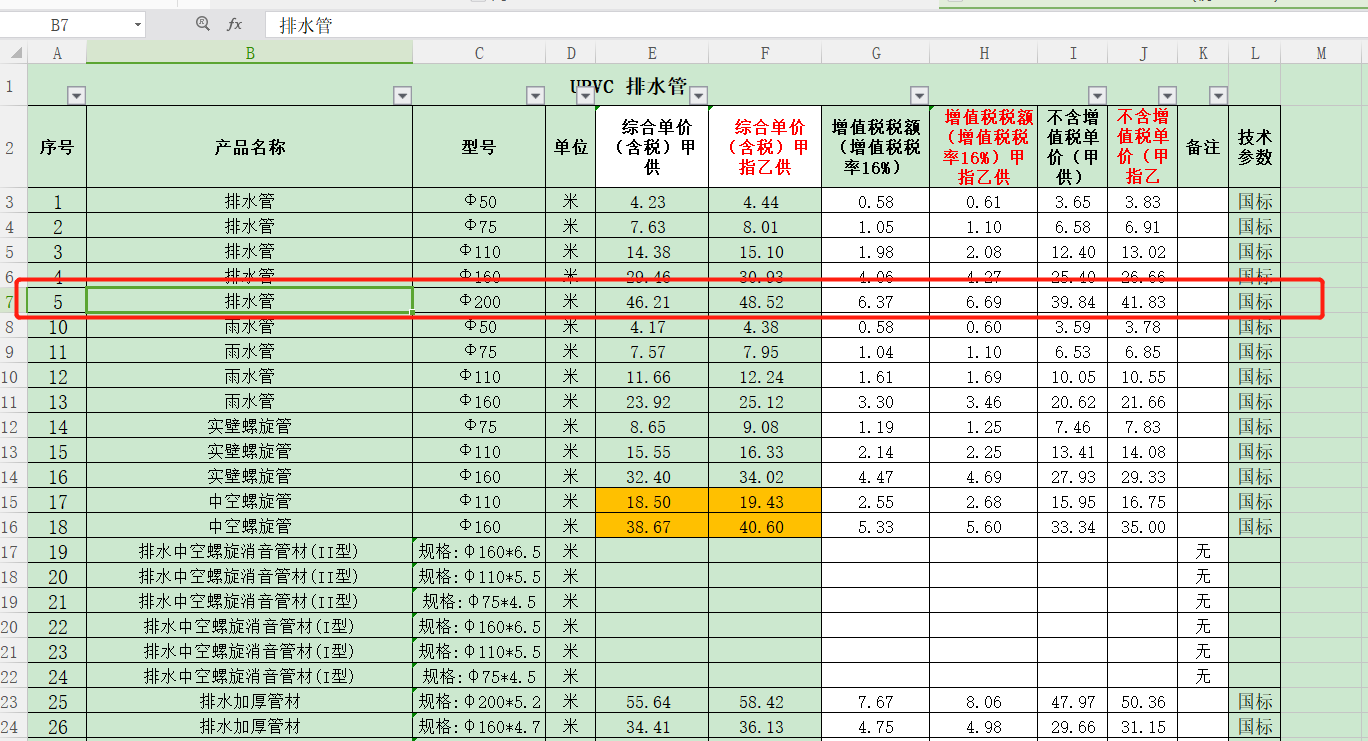Open the name box dropdown arrow
The image size is (1368, 741).
click(136, 25)
